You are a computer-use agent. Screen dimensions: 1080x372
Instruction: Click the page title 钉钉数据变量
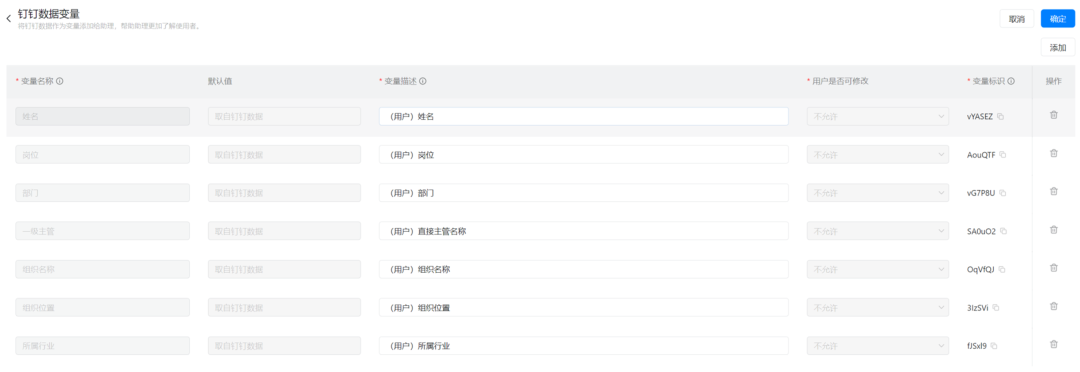click(x=48, y=14)
